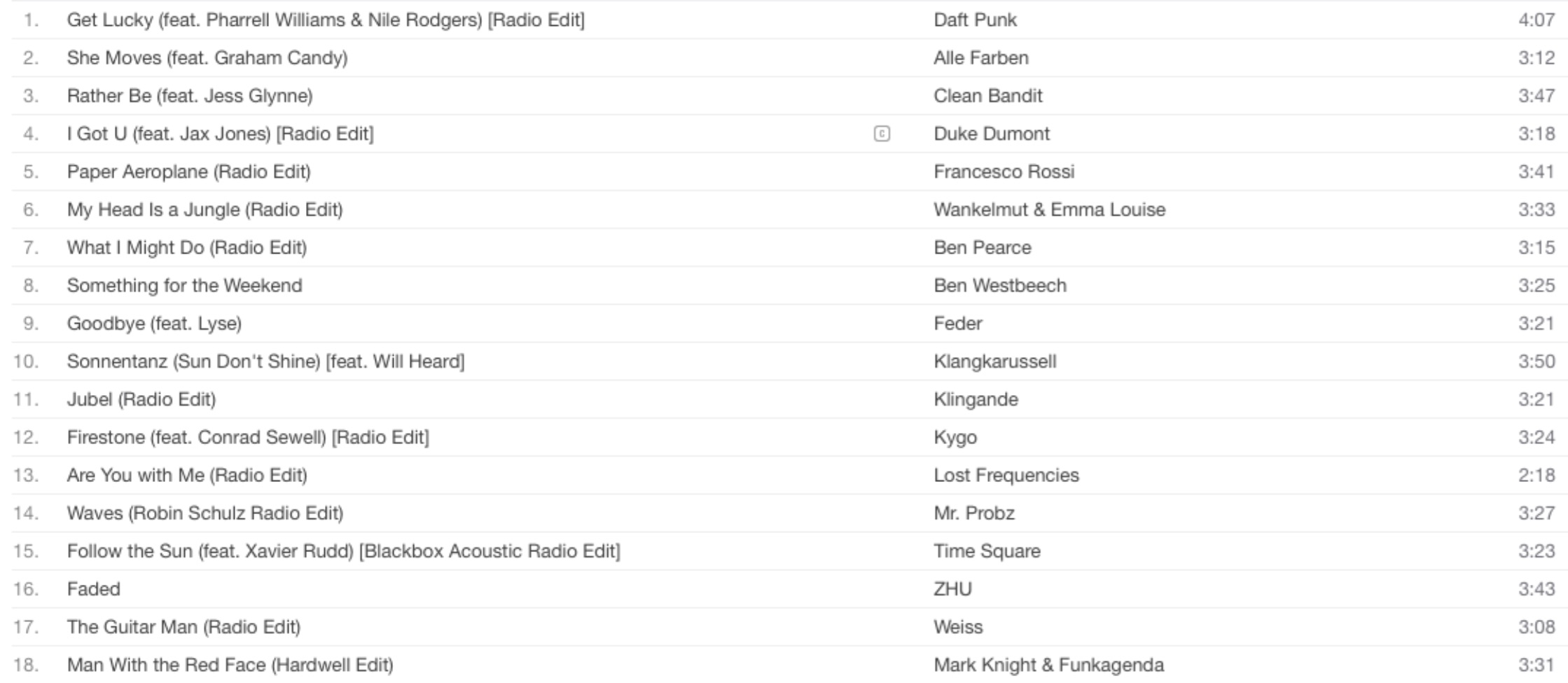Open the Daft Punk artist link
Image resolution: width=1568 pixels, height=683 pixels.
click(x=975, y=20)
